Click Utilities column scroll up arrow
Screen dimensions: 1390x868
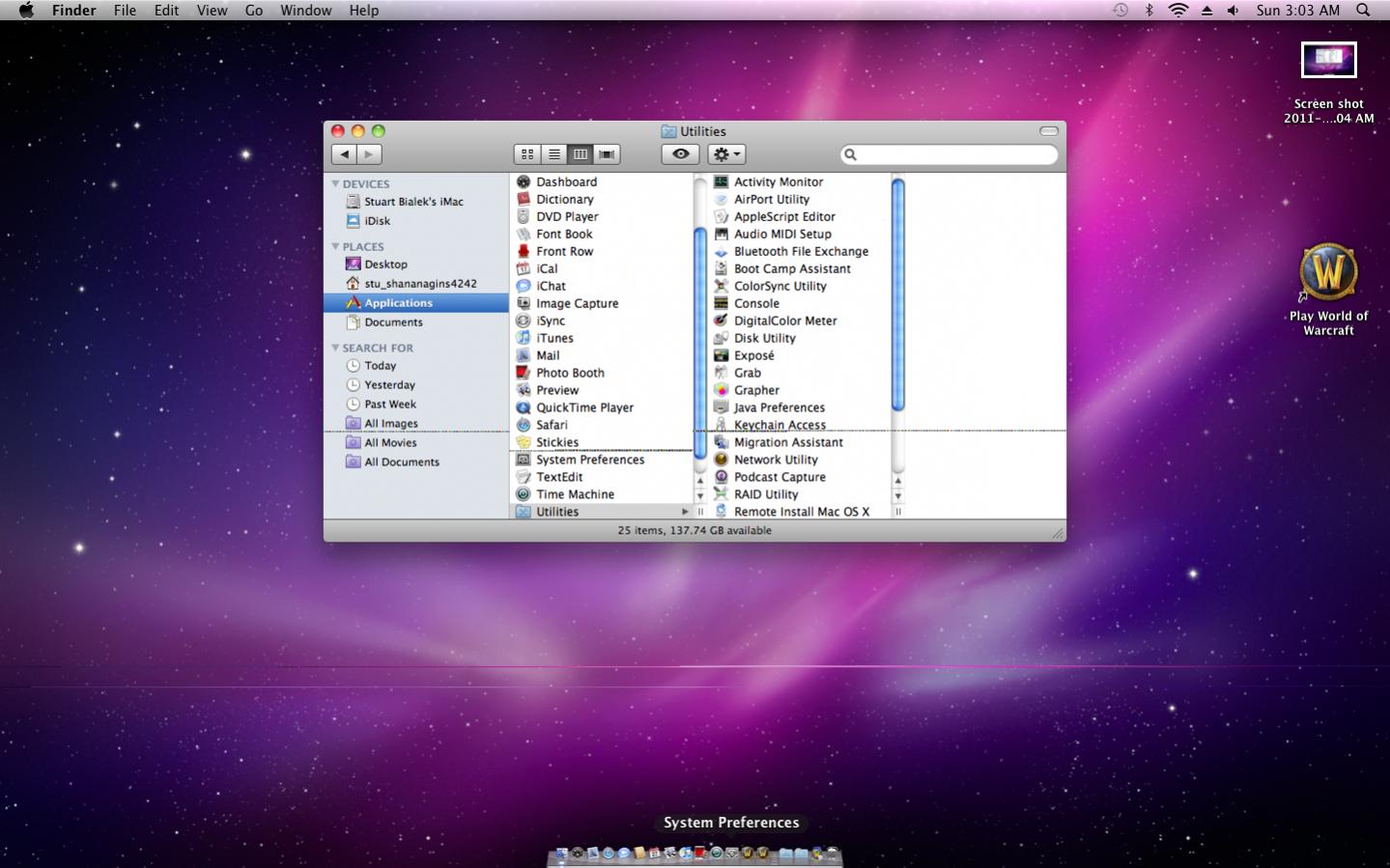coord(897,480)
